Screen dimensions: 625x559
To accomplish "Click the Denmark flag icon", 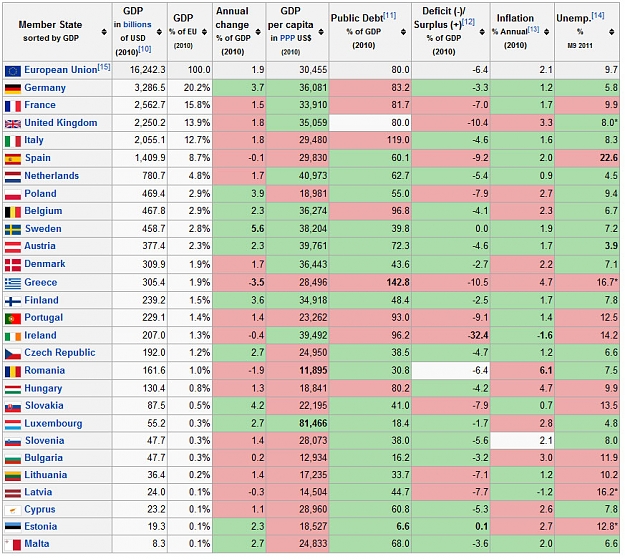I will [13, 265].
